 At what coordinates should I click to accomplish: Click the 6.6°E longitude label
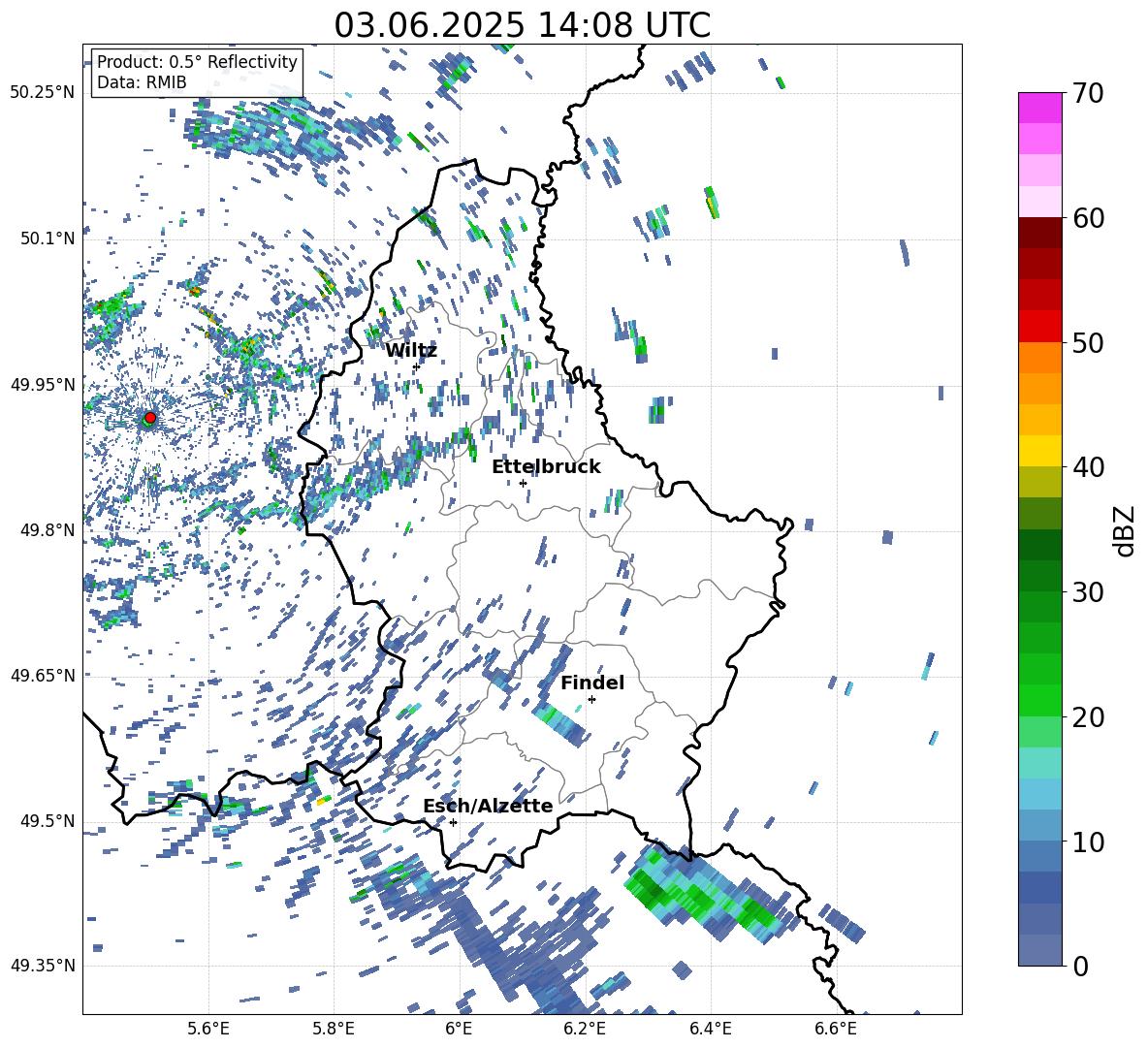[x=836, y=1029]
